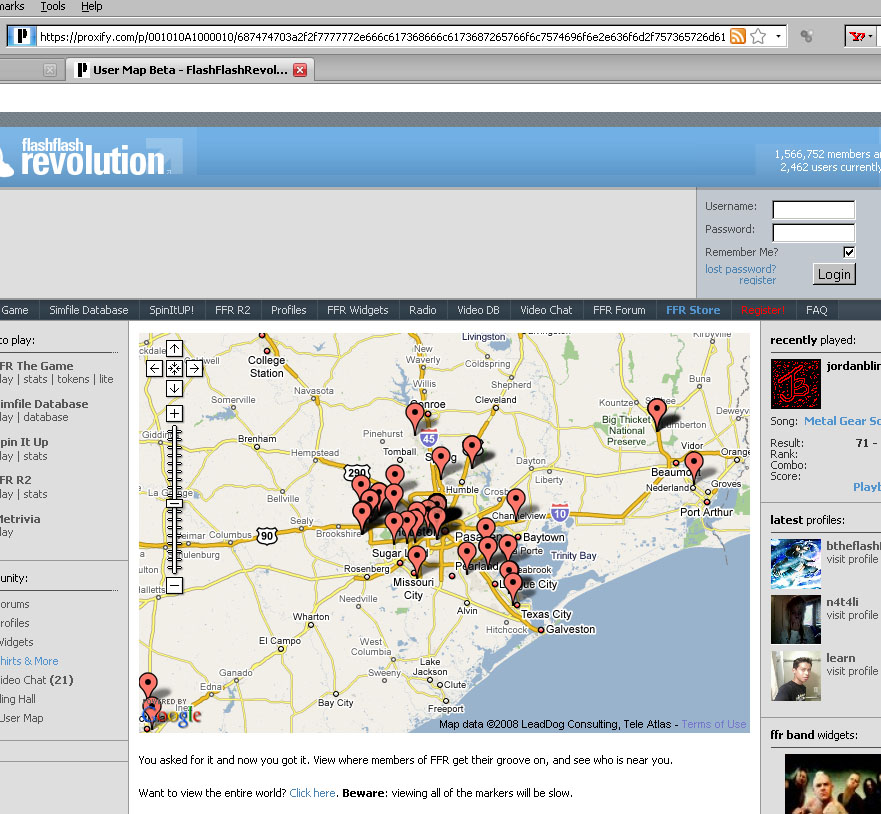
Task: Click the map zoom slider handle
Action: tap(175, 503)
